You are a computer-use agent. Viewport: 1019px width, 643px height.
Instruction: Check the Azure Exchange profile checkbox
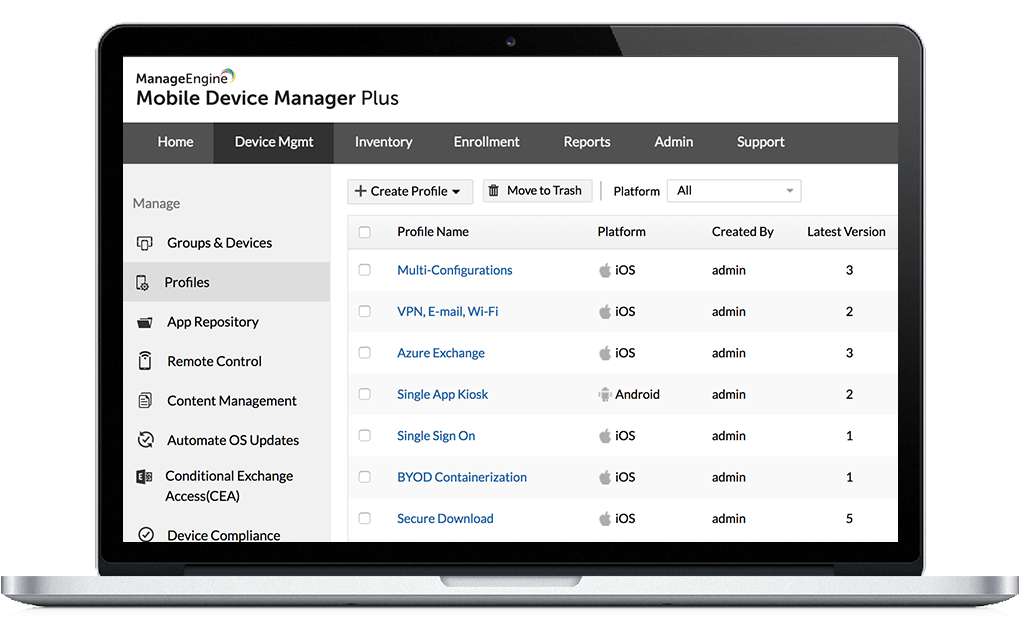point(365,353)
